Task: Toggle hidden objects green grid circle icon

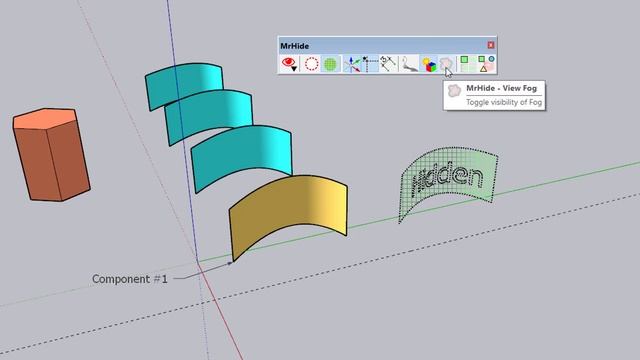Action: pos(330,64)
